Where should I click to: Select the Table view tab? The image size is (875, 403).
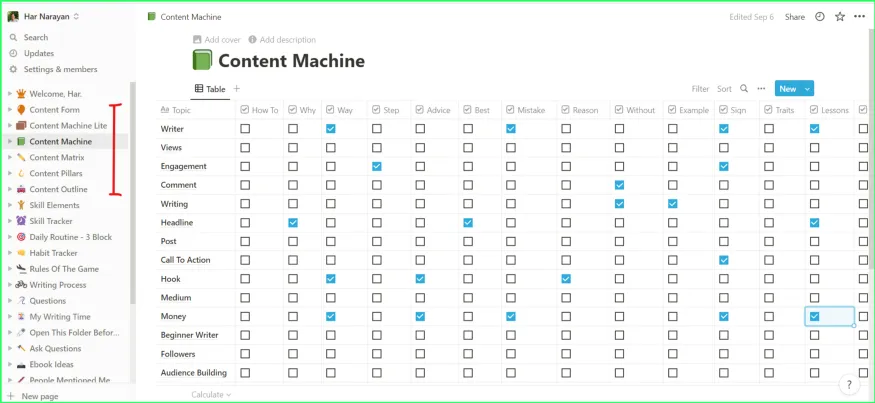pos(210,89)
